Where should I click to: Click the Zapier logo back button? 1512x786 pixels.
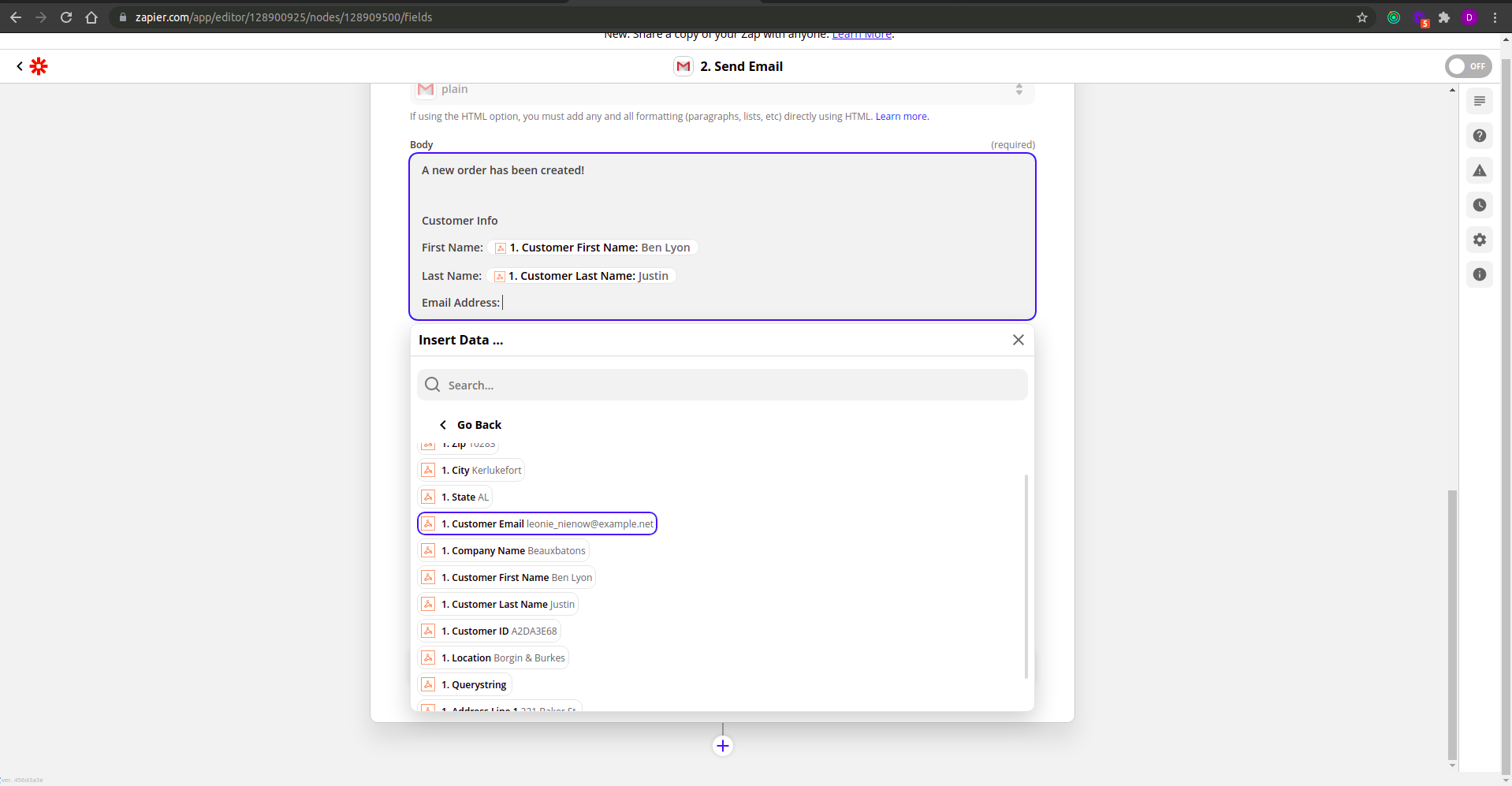pyautogui.click(x=32, y=66)
